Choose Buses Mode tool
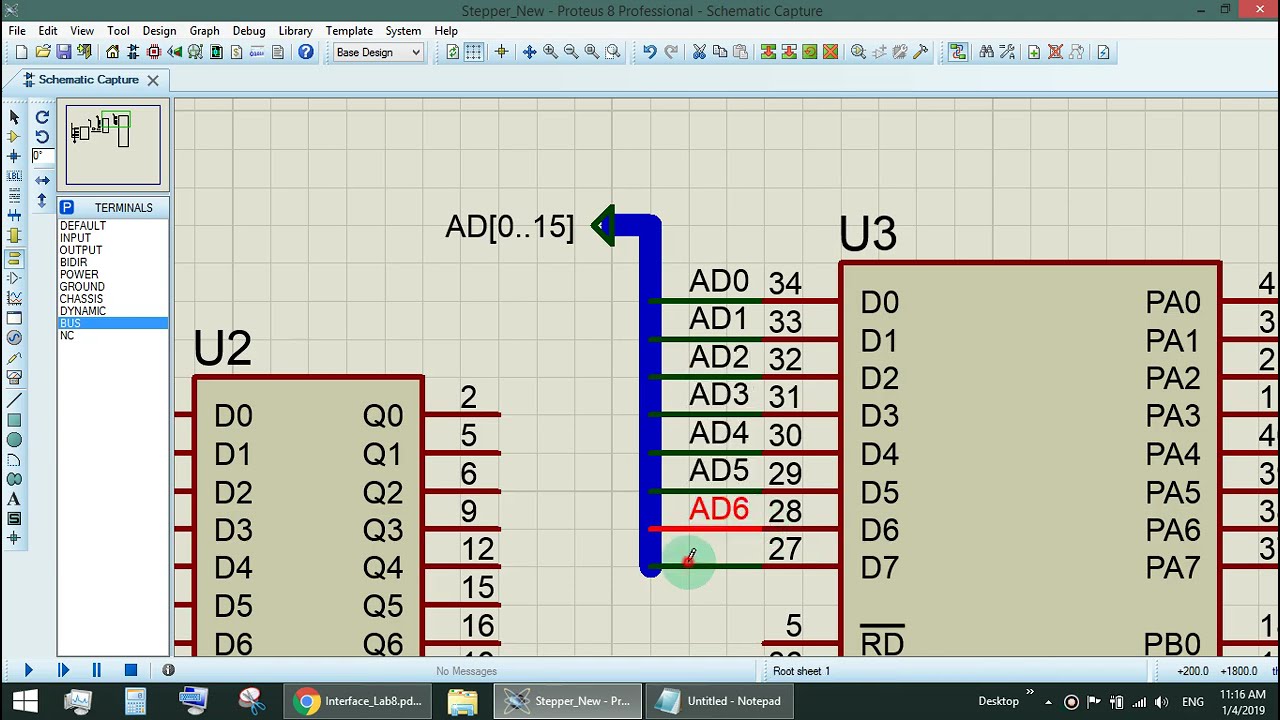 (14, 216)
